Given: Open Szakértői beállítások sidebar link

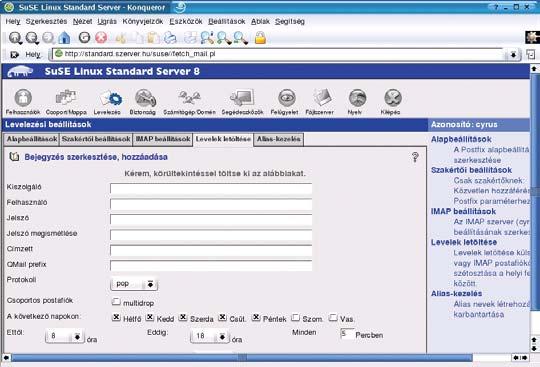Looking at the screenshot, I should 471,170.
